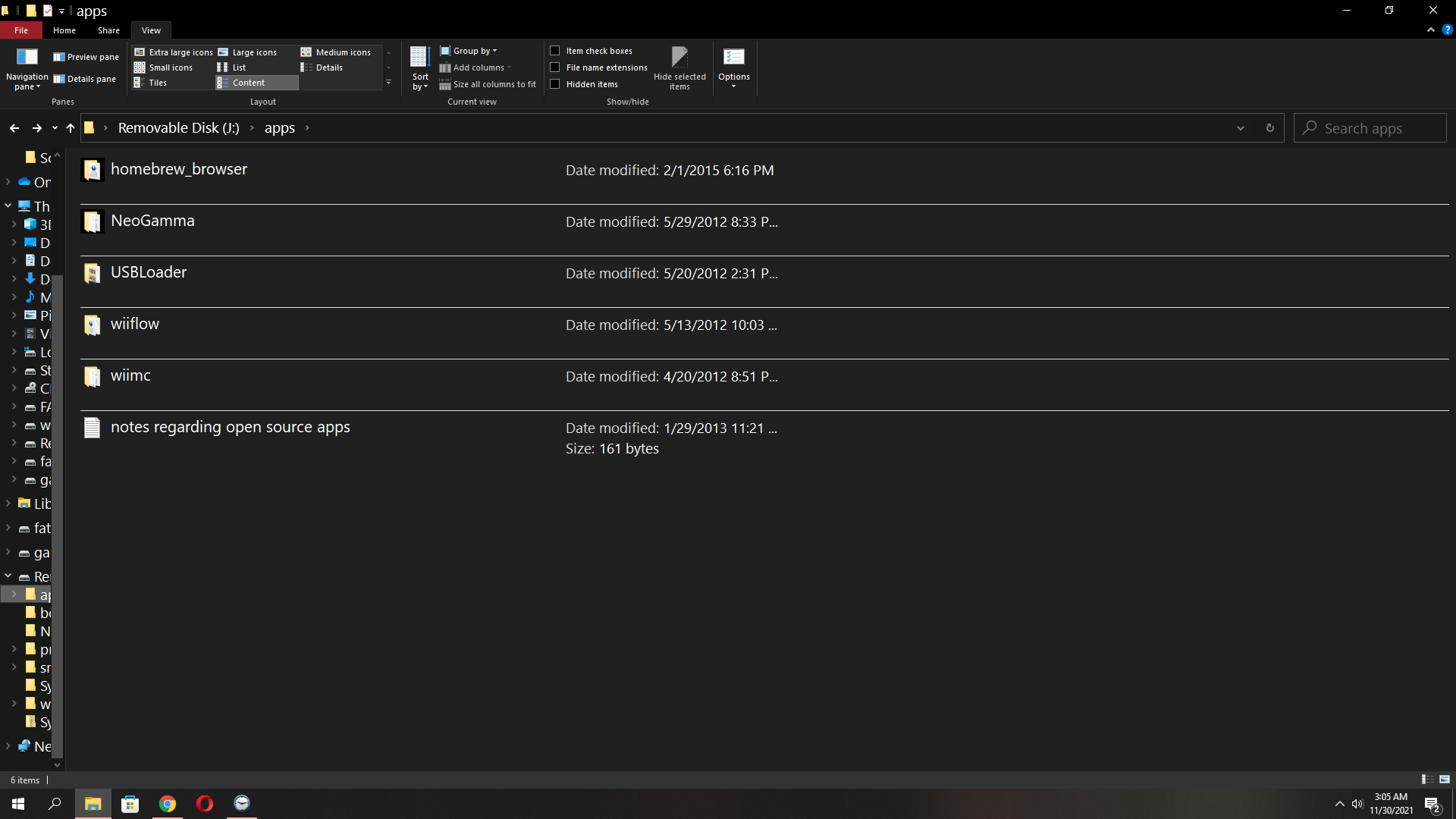This screenshot has height=819, width=1456.
Task: Click the navigation pane vertical scrollbar
Action: point(57,516)
